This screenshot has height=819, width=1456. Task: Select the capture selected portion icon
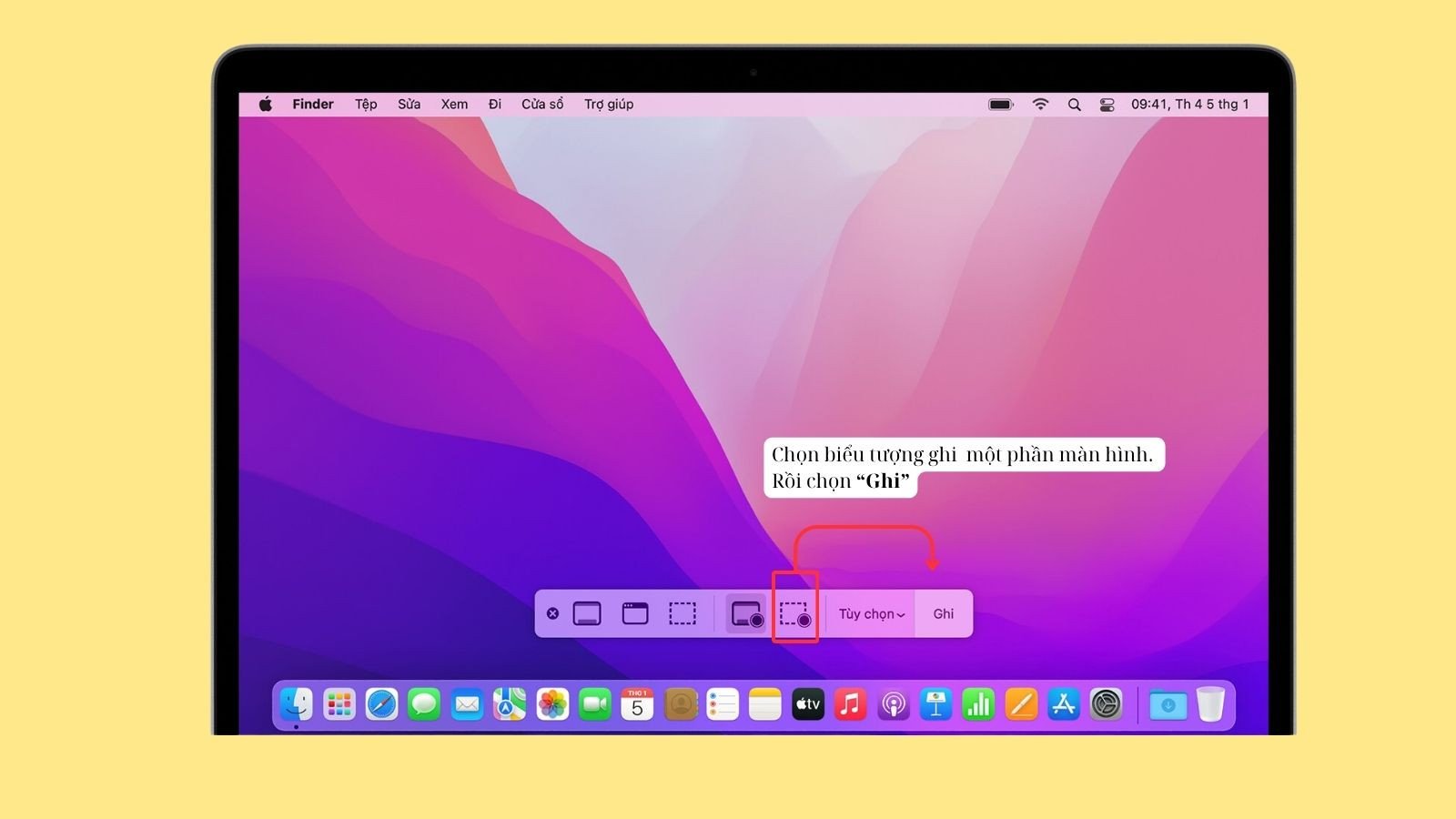[x=682, y=613]
